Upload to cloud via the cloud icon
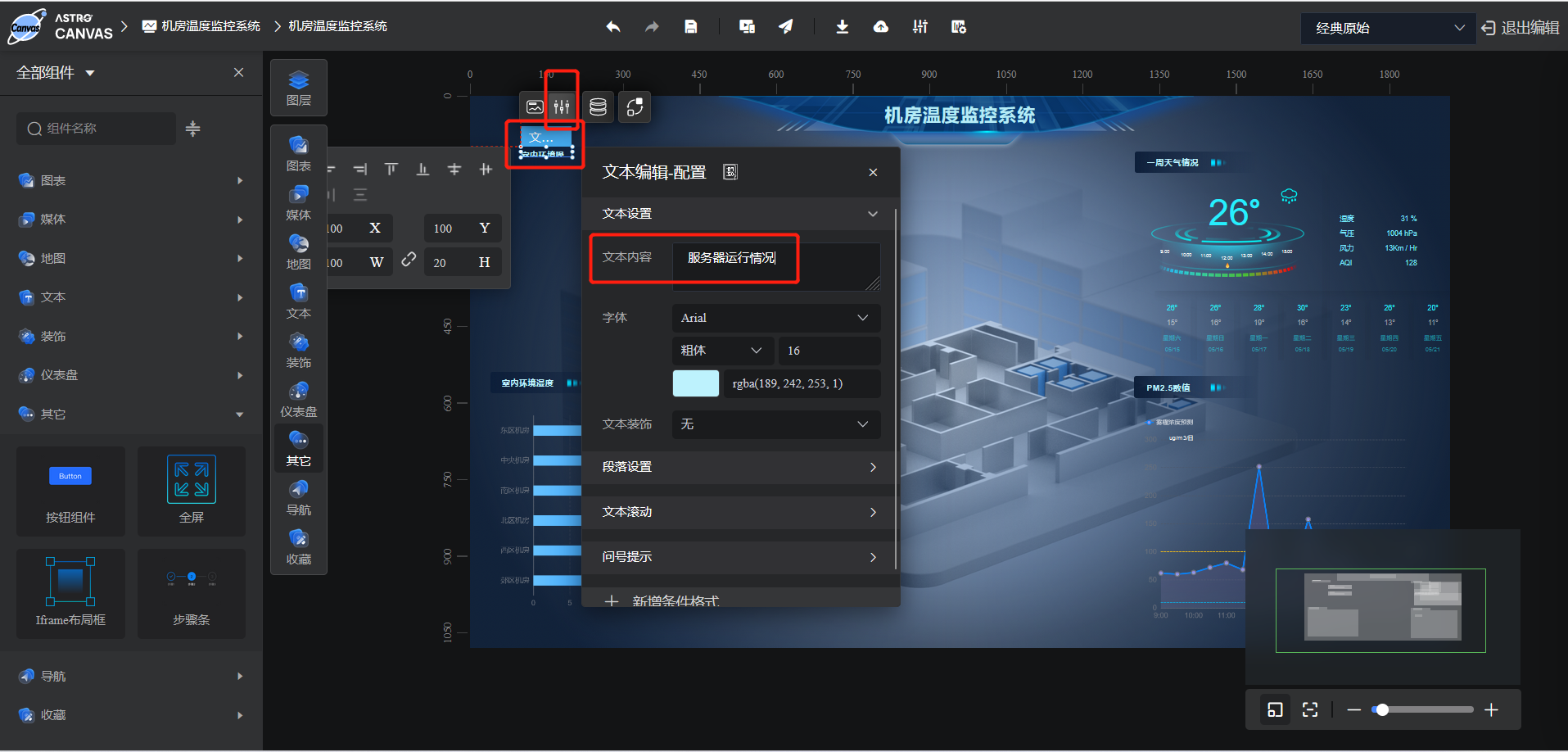Viewport: 1568px width, 752px height. 880,26
